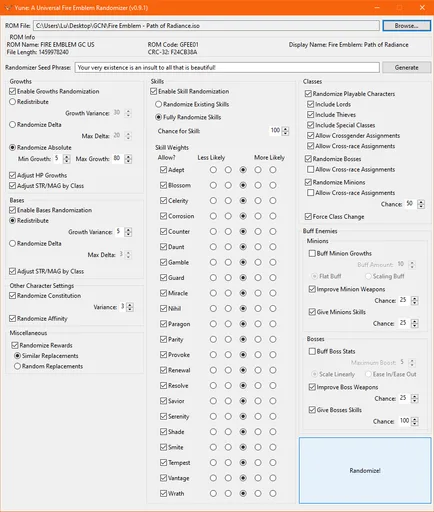Click the Chance for Skill stepper

point(285,131)
